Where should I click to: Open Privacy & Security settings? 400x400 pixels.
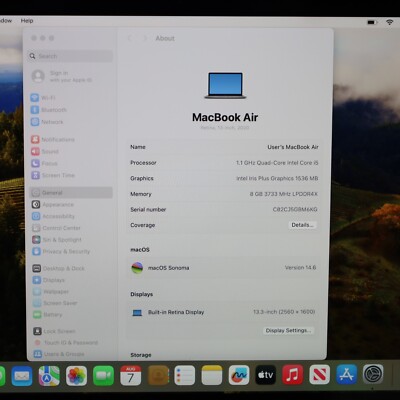tap(61, 251)
